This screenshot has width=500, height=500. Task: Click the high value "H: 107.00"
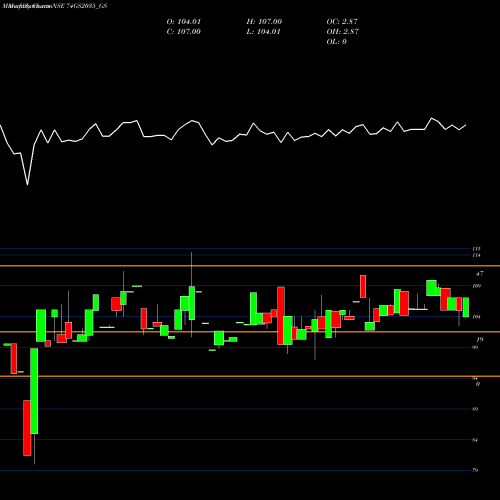tap(264, 22)
